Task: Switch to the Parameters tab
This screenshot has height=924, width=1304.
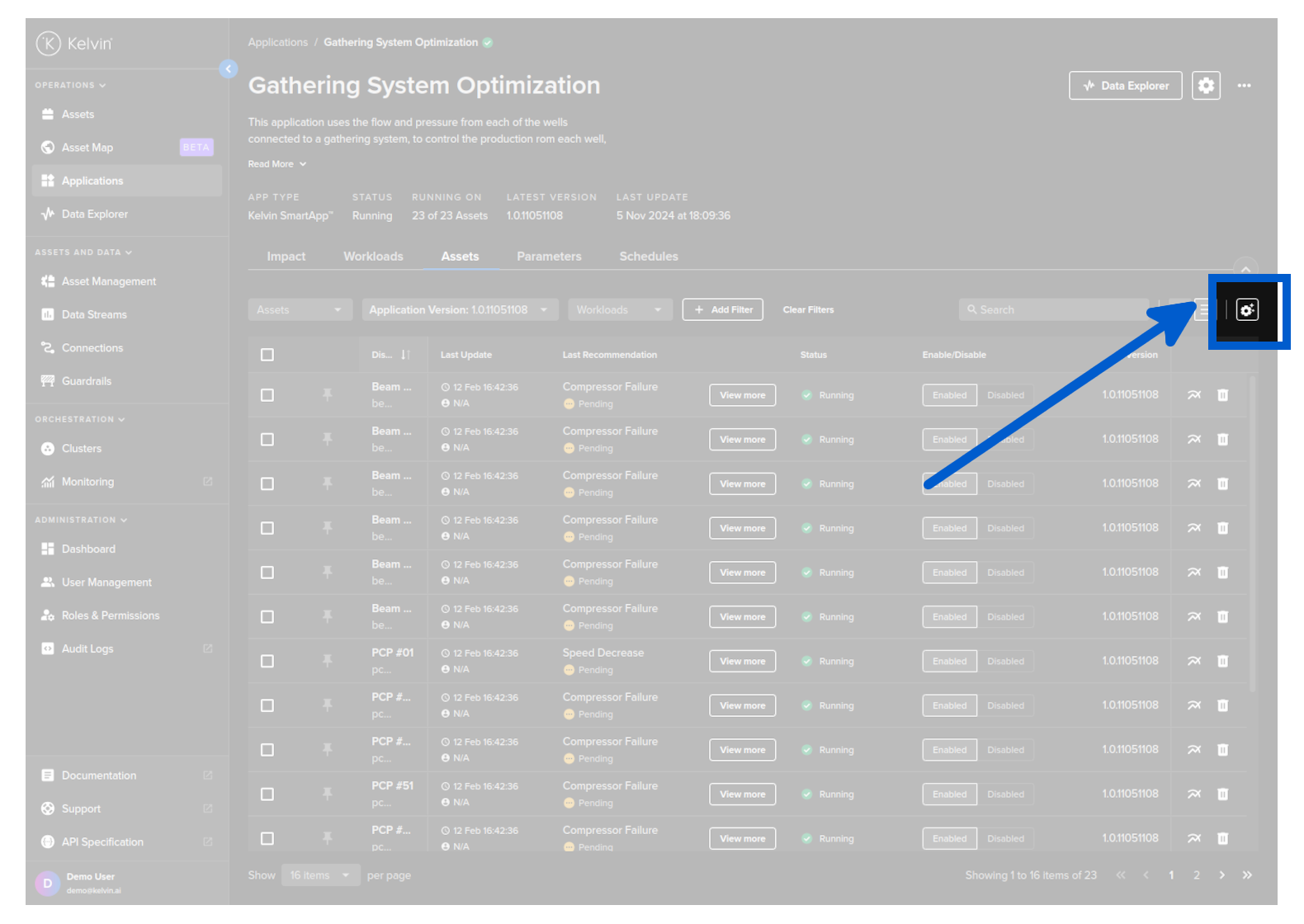Action: point(549,257)
